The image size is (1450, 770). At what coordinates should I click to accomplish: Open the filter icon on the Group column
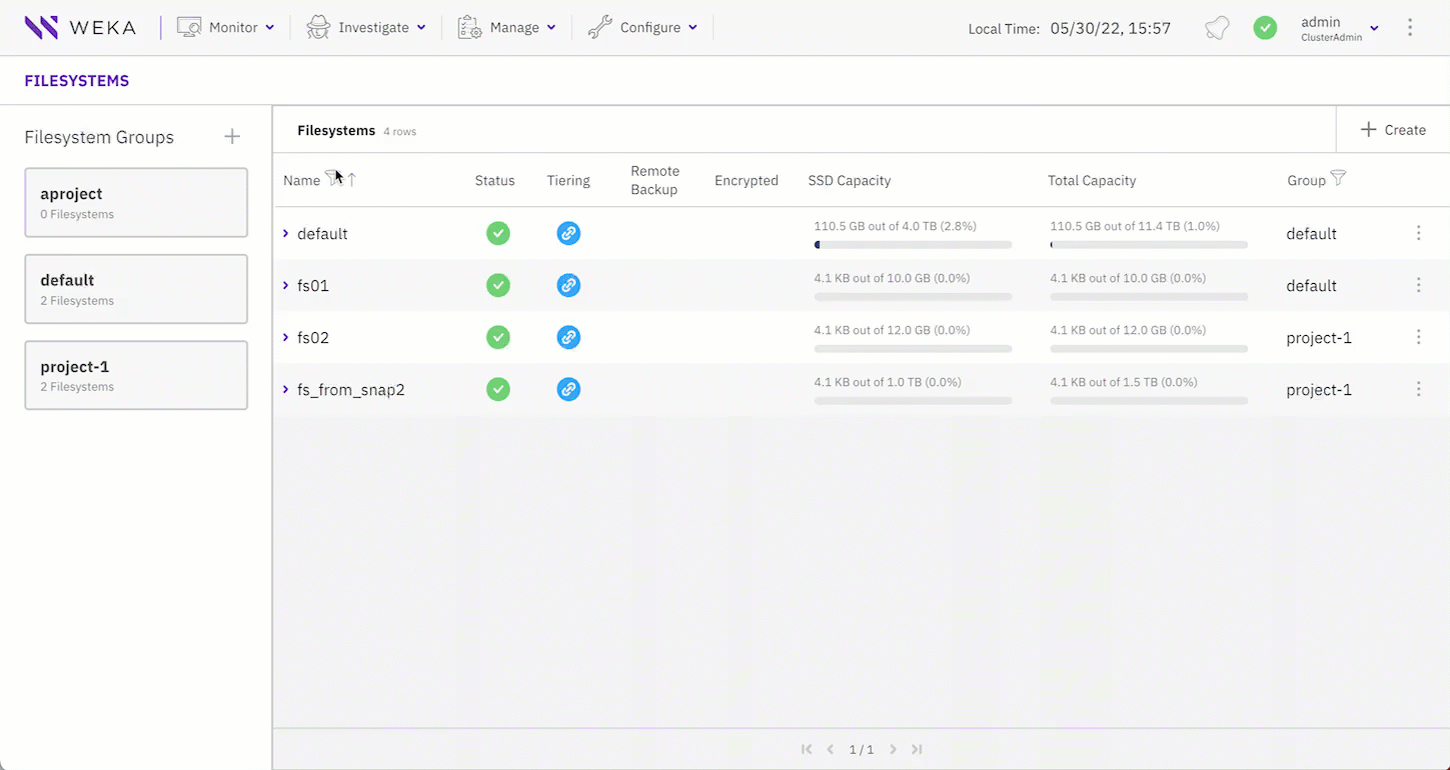pyautogui.click(x=1339, y=179)
